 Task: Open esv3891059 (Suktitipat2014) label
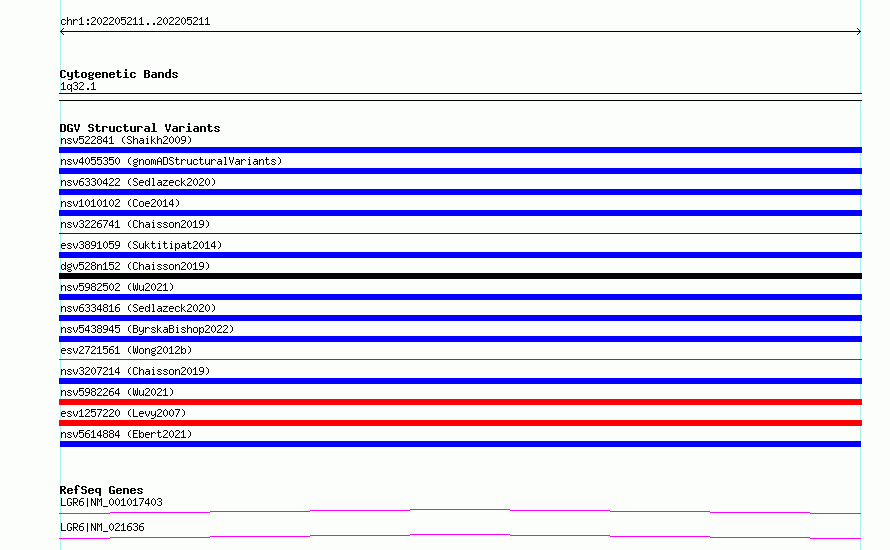tap(141, 245)
